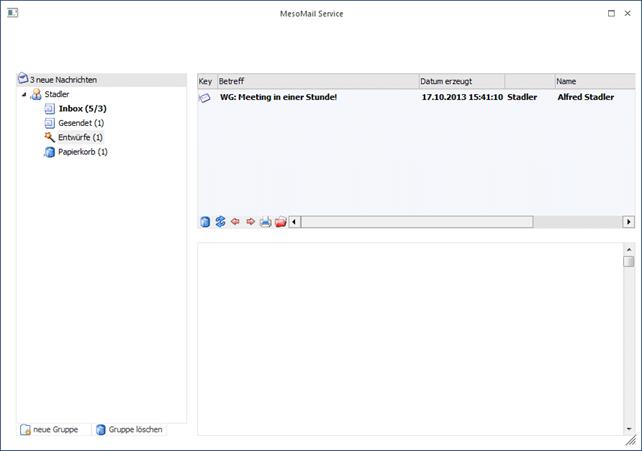The width and height of the screenshot is (642, 451).
Task: Select the Gesendet (1) folder
Action: [x=81, y=123]
